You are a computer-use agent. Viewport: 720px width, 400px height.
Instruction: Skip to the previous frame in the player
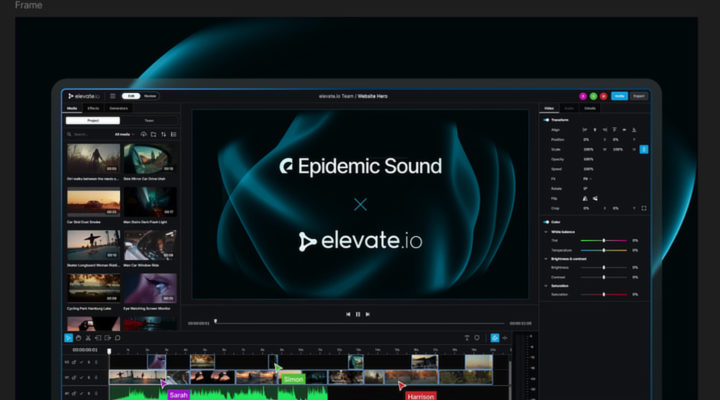tap(348, 314)
